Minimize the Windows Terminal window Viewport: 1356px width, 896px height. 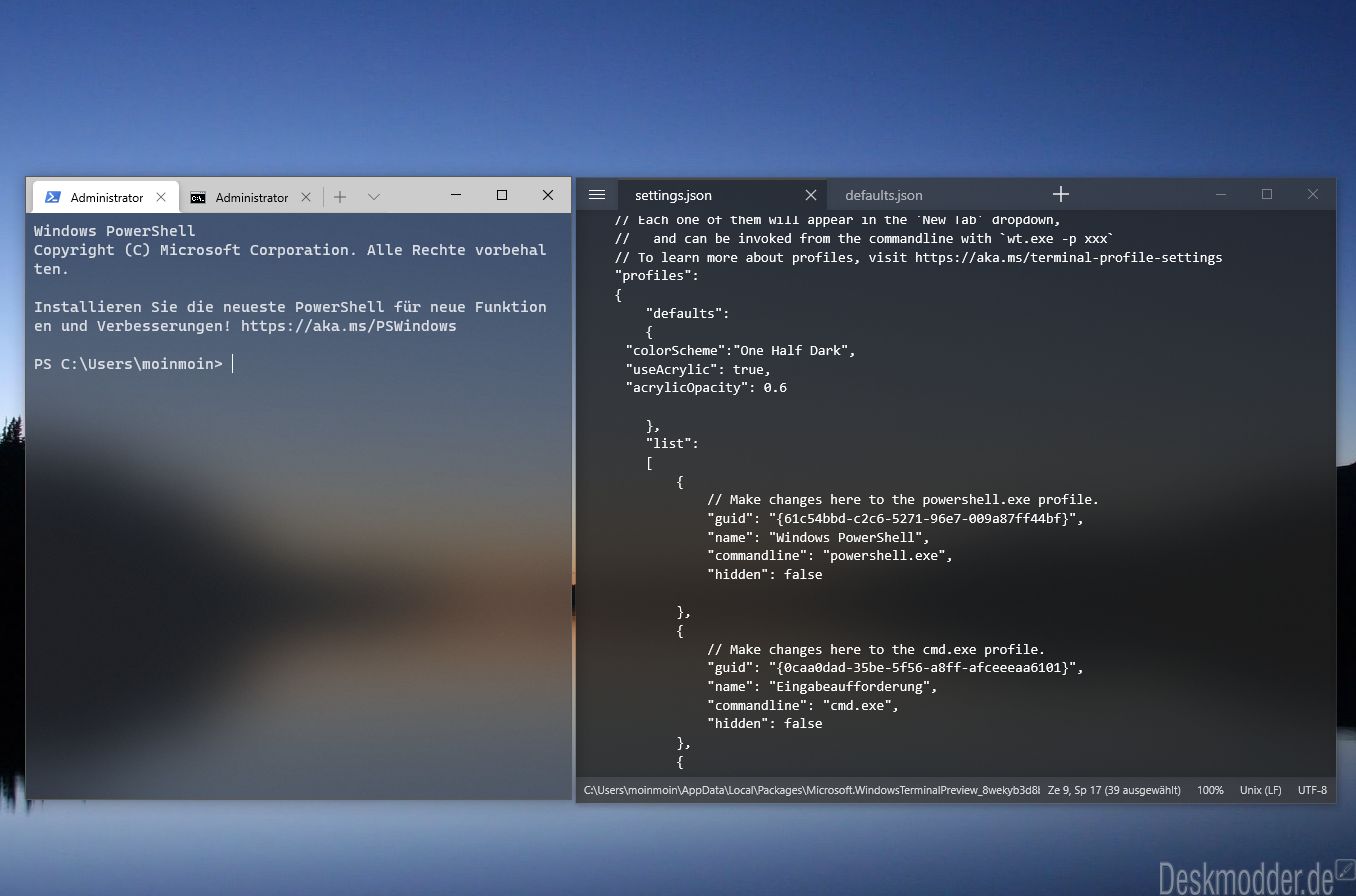pos(456,195)
